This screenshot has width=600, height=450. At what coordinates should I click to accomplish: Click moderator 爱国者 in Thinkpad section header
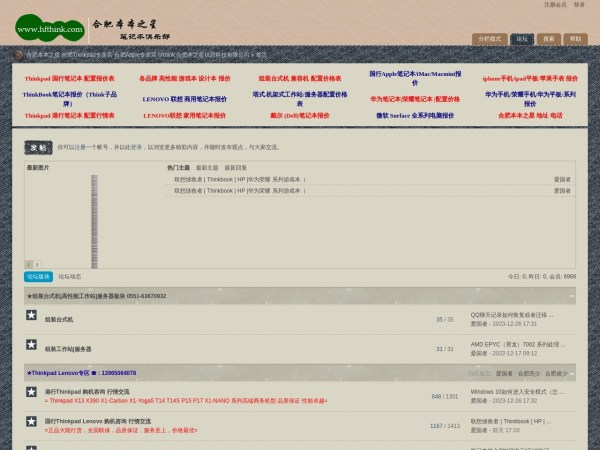pyautogui.click(x=504, y=373)
